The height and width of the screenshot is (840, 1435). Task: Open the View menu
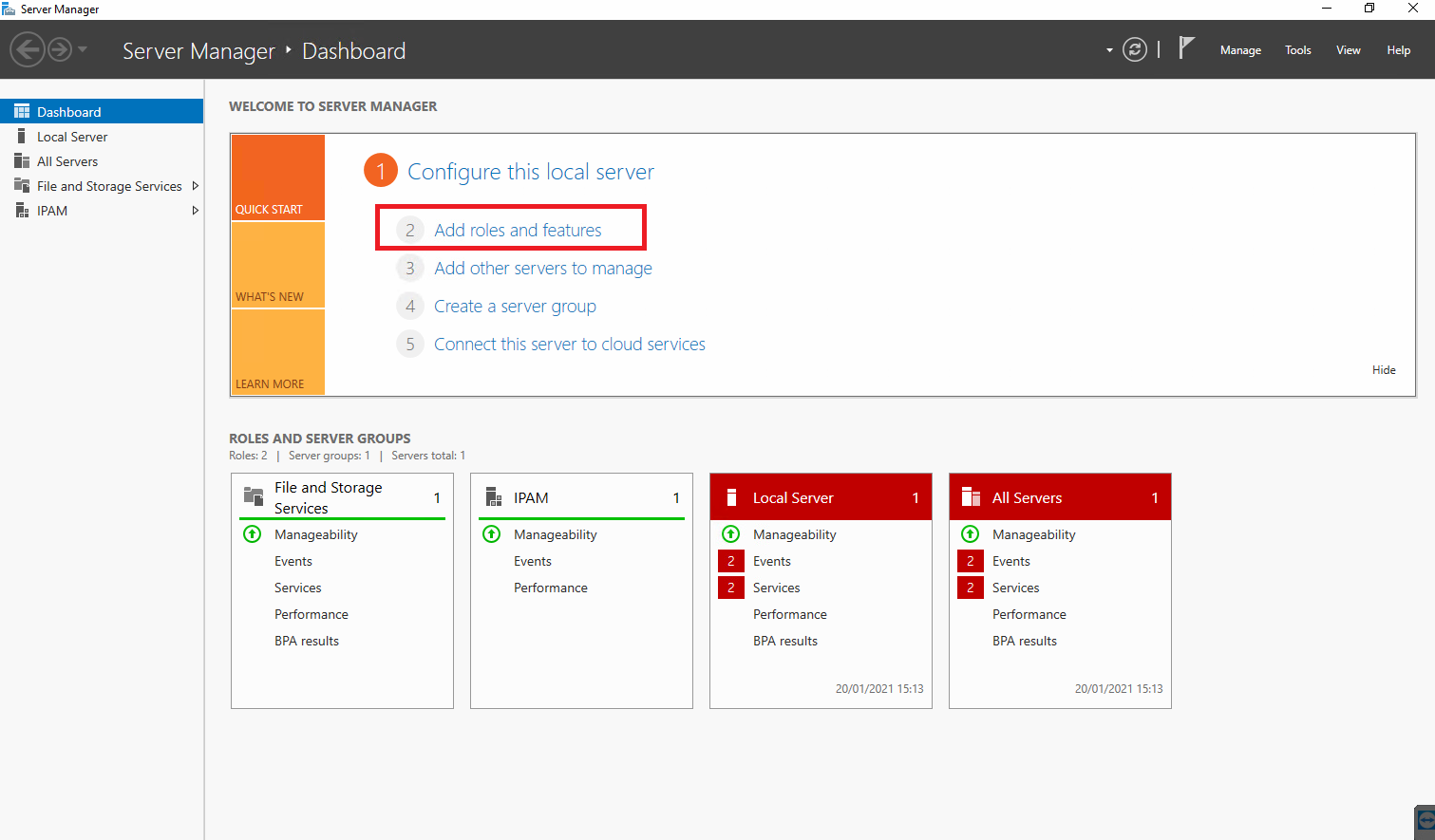coord(1349,50)
